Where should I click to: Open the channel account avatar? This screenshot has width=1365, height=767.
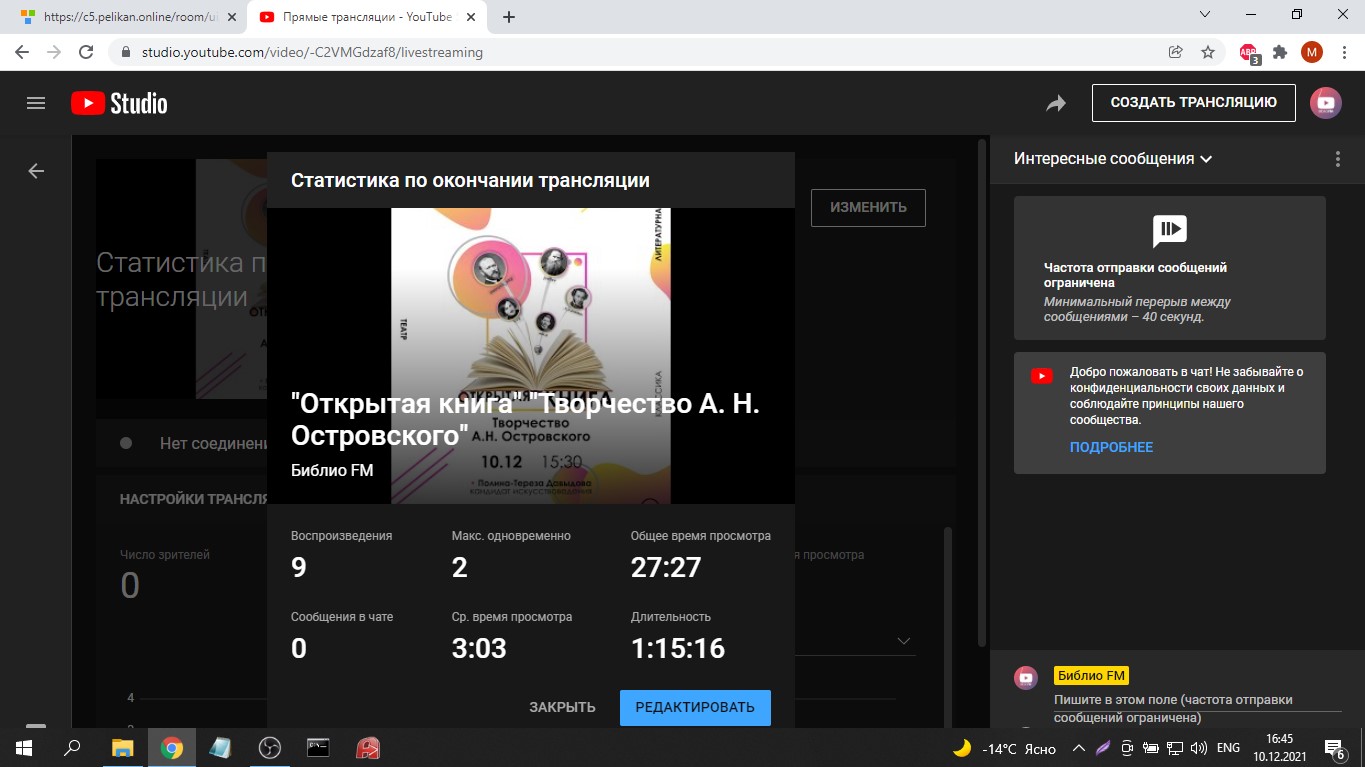tap(1326, 103)
